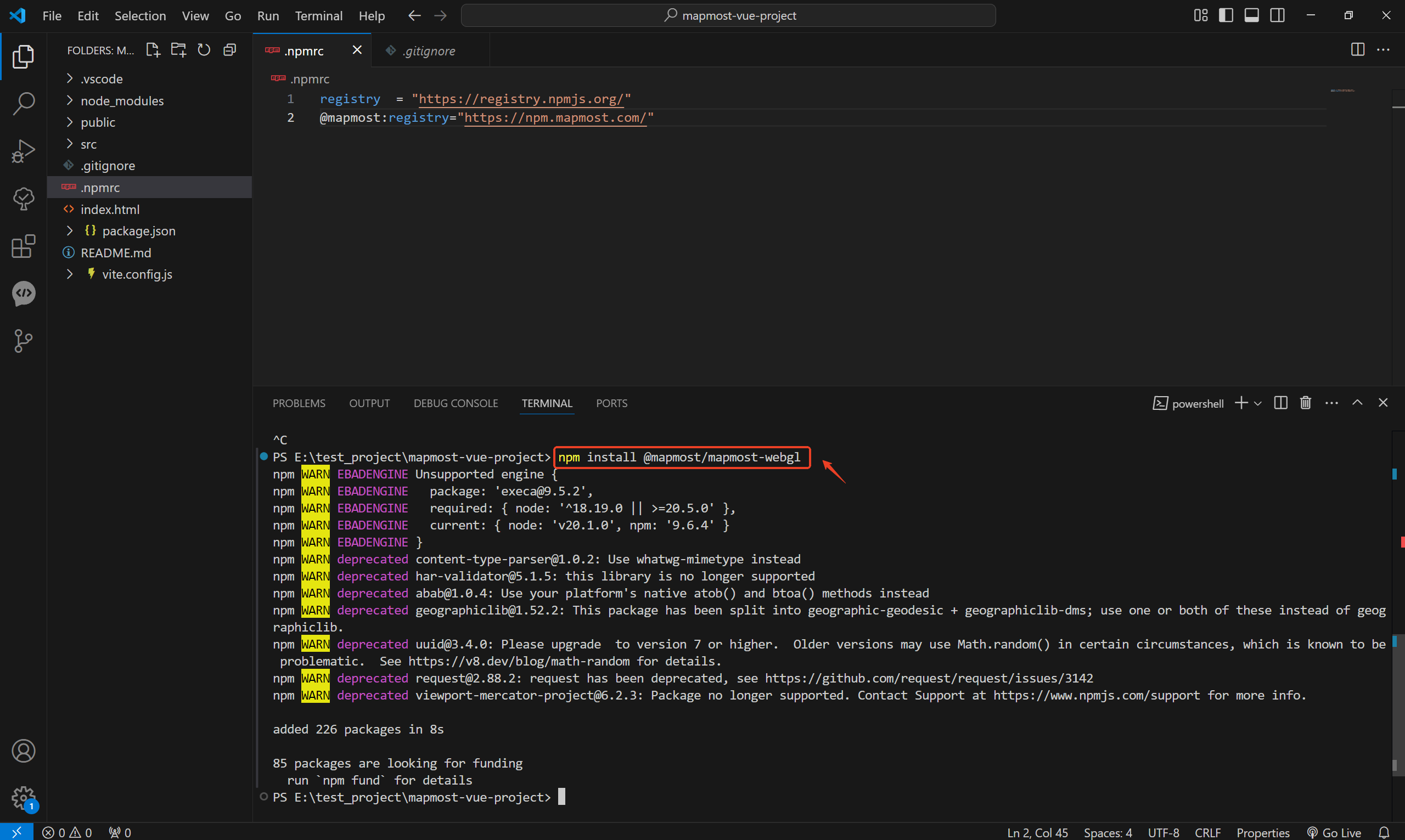
Task: Open the Extensions view
Action: coord(23,246)
